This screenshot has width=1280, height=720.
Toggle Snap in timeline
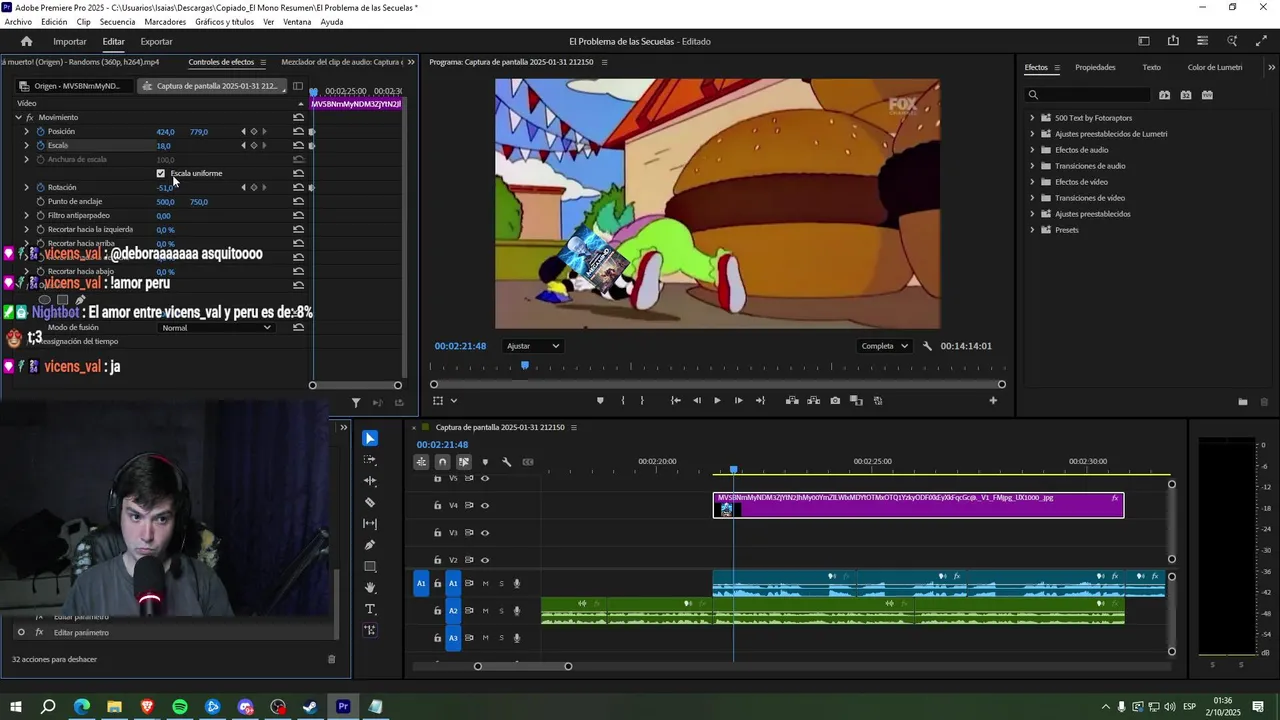[x=442, y=462]
